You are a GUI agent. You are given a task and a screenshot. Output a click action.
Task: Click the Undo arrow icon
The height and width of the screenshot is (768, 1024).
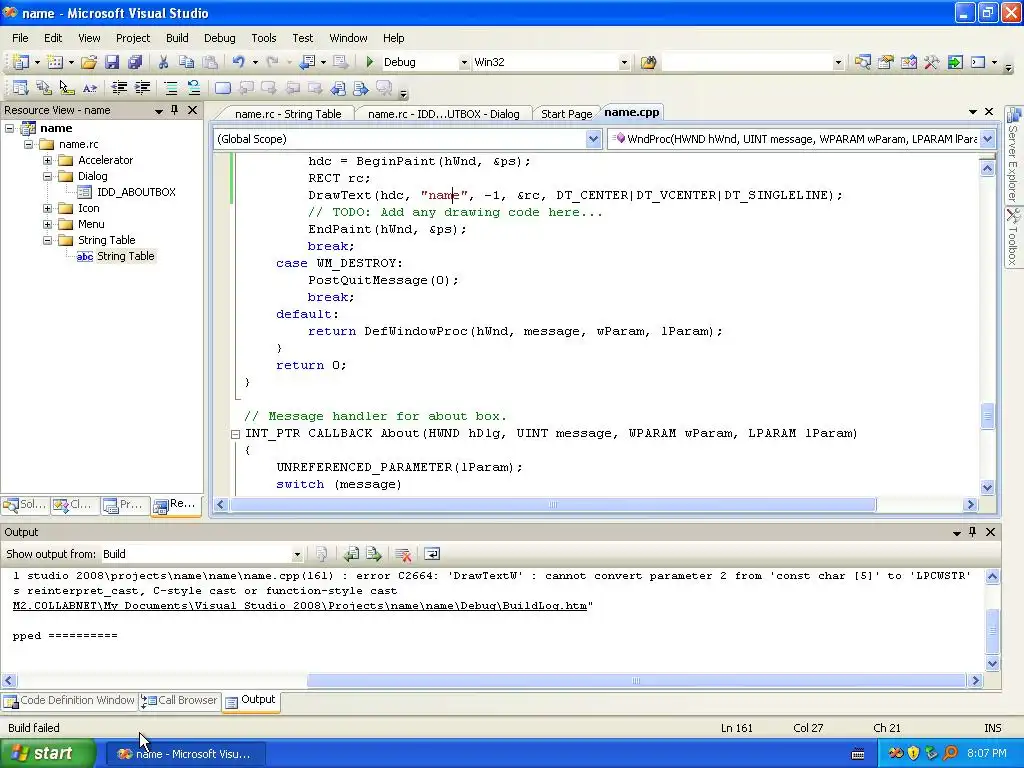[x=238, y=62]
